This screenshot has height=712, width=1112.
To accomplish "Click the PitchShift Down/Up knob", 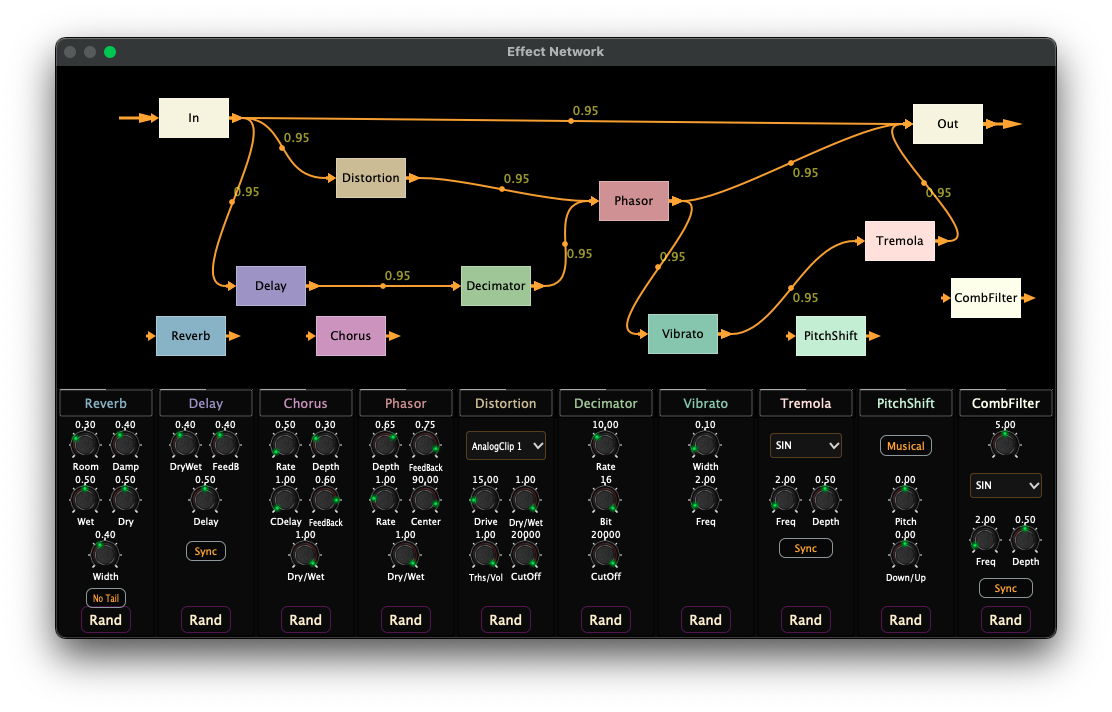I will [906, 555].
